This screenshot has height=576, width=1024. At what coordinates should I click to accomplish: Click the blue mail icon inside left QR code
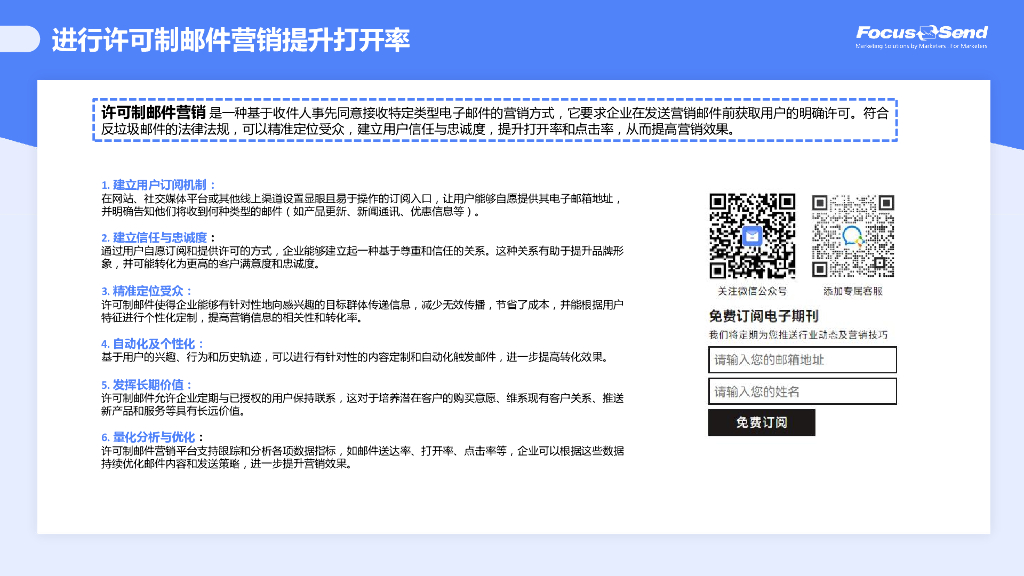click(x=752, y=237)
